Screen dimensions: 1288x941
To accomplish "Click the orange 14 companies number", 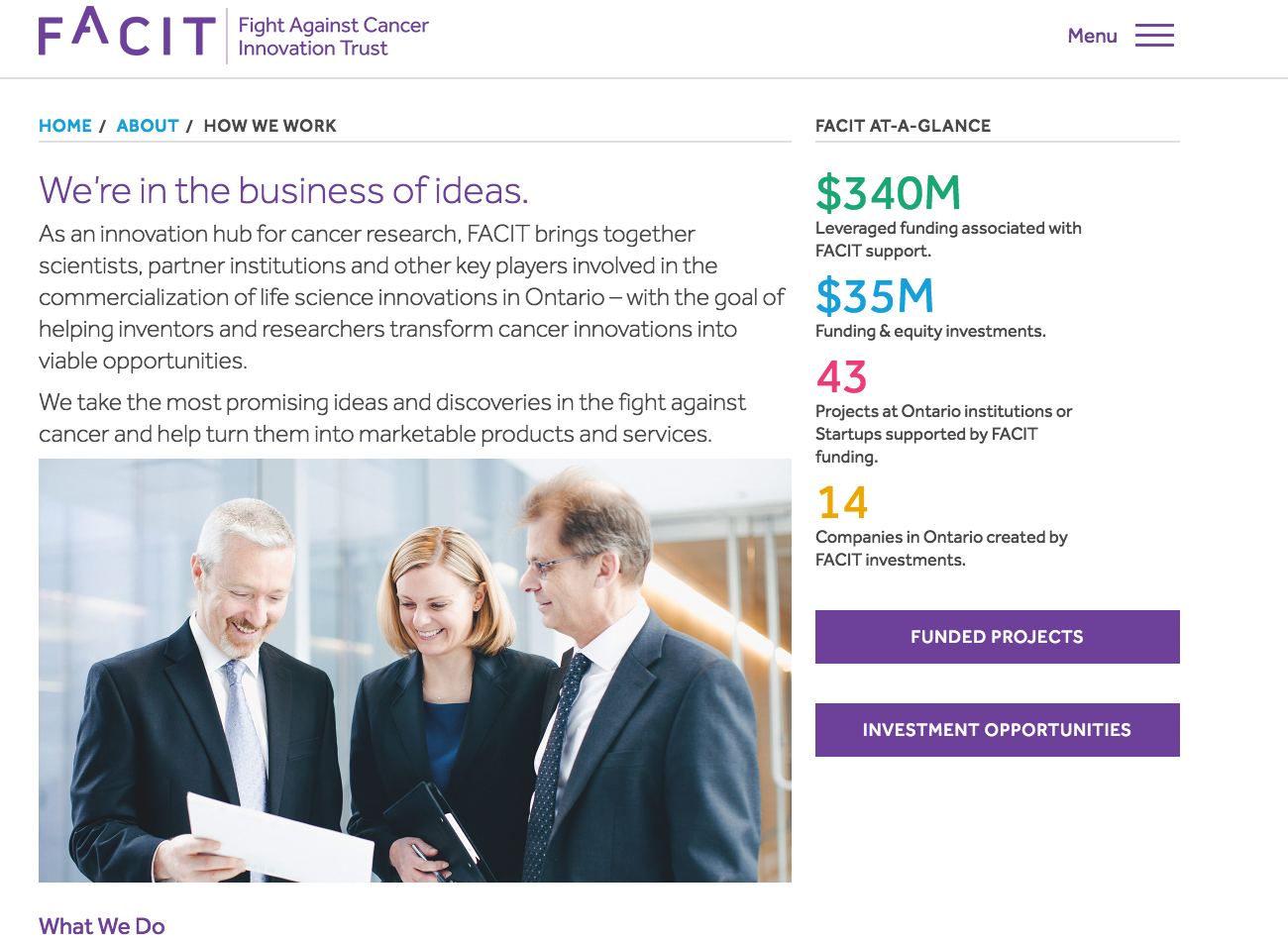I will [842, 502].
